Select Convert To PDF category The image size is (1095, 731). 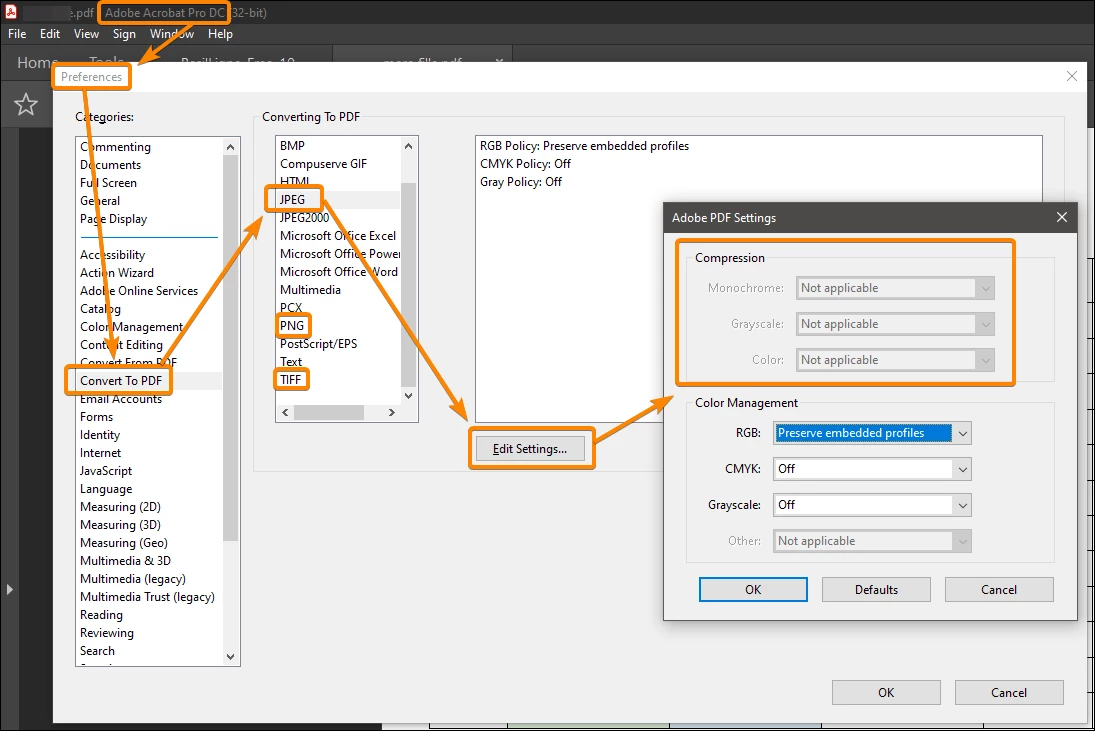pyautogui.click(x=121, y=381)
